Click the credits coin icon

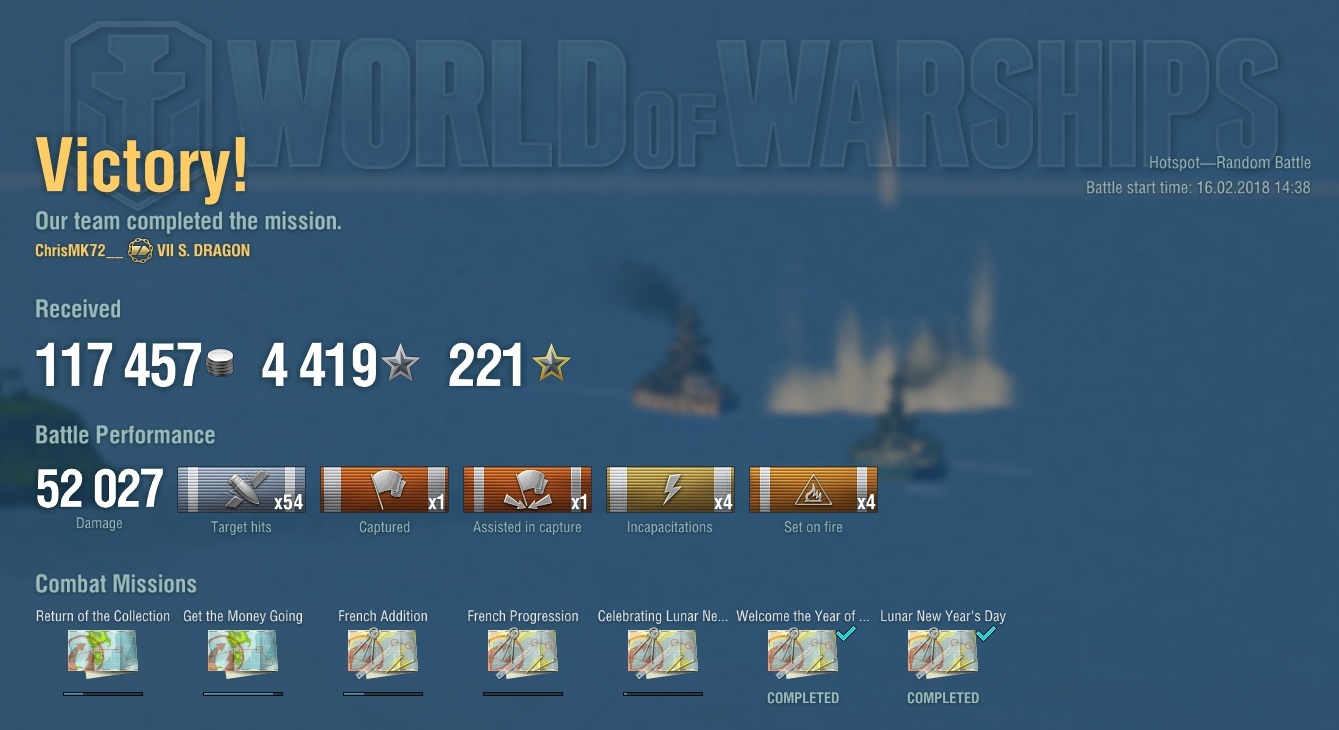(221, 364)
